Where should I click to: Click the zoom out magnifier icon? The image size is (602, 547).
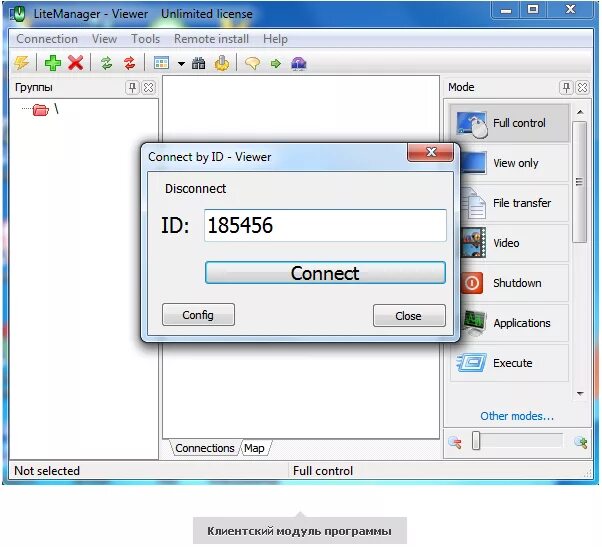pos(455,442)
